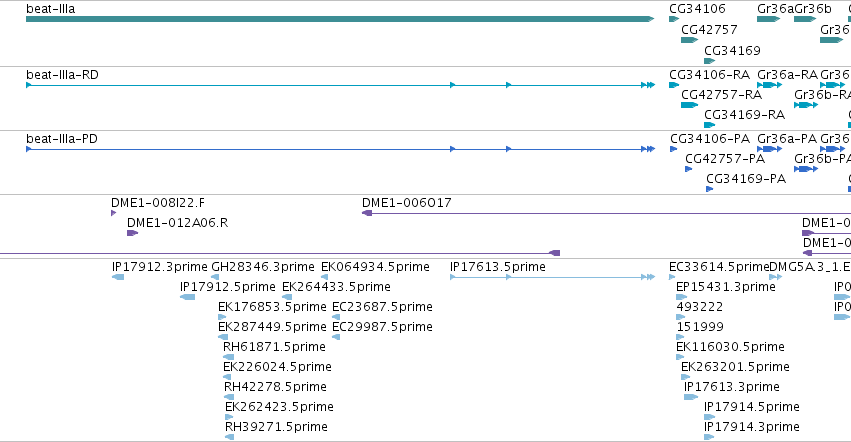The height and width of the screenshot is (442, 851).
Task: Select EP15431.3prime EST label
Action: click(x=726, y=287)
